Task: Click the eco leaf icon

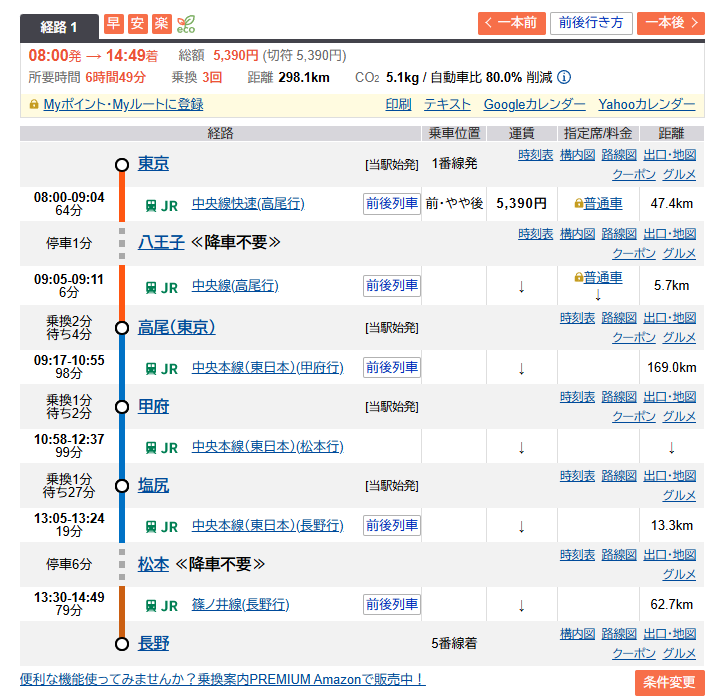Action: [187, 23]
